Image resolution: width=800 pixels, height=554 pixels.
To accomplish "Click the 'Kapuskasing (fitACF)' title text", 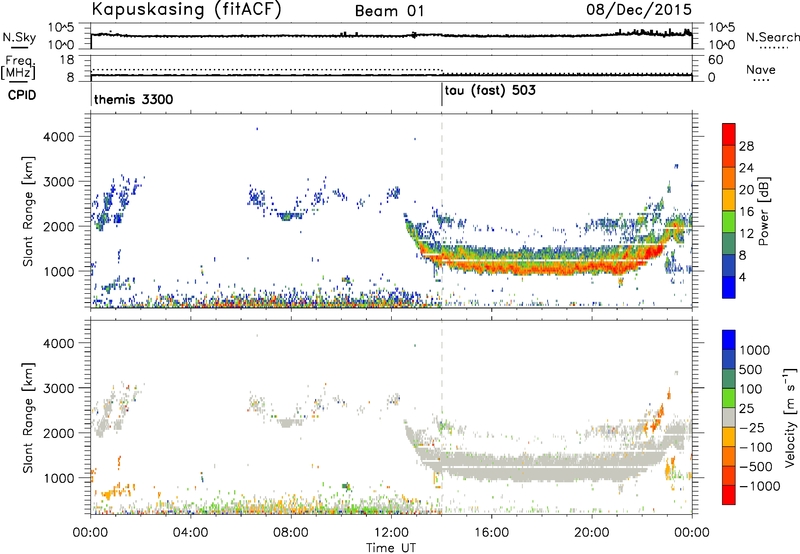I will pos(186,10).
